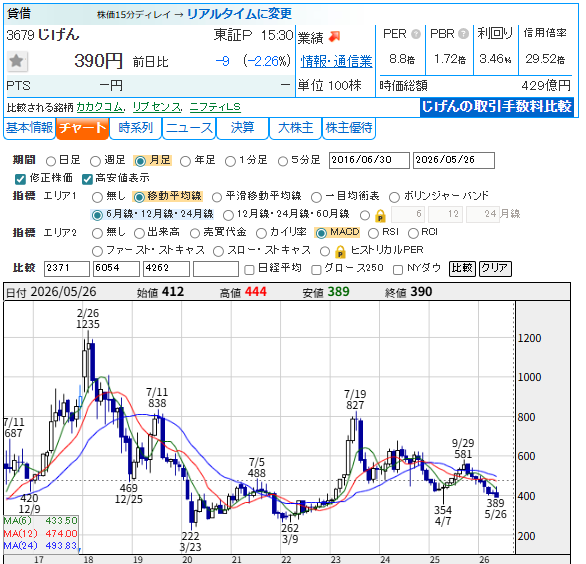Click the MA(24) 493.83 legend value
The image size is (586, 564).
tap(61, 546)
